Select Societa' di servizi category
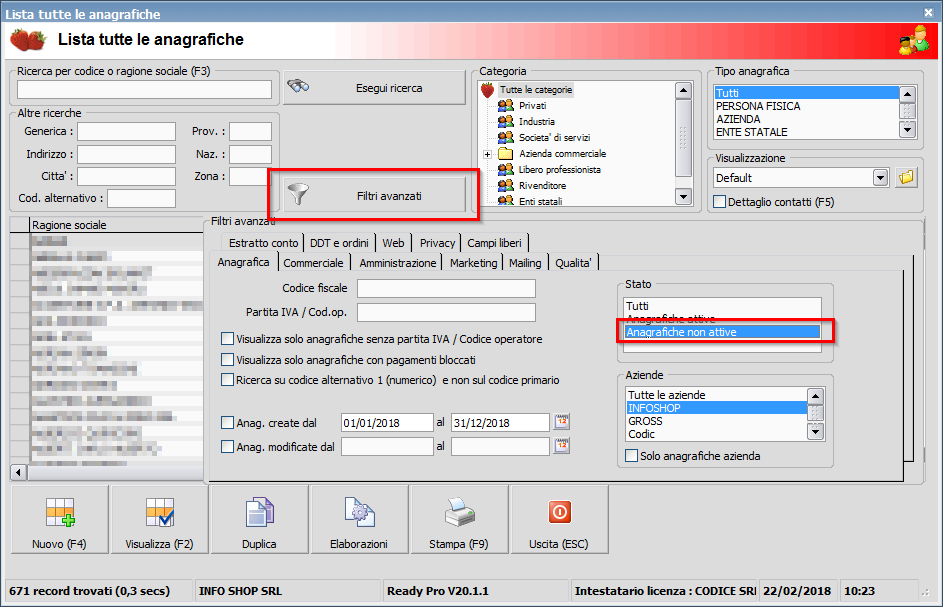This screenshot has width=943, height=607. pos(554,138)
